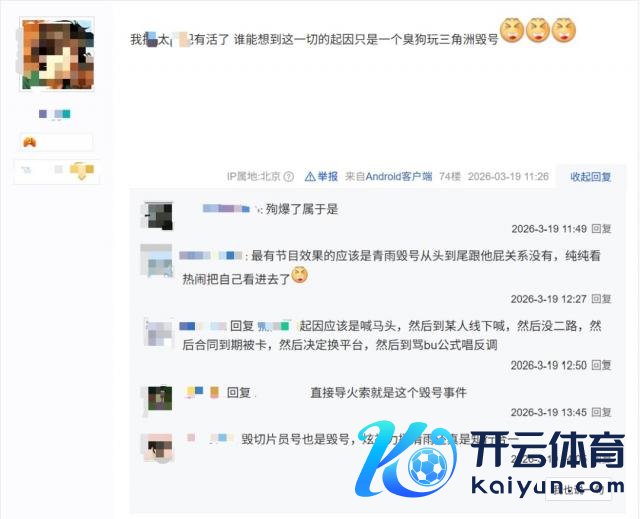Click the orange badge icon below the username
The height and width of the screenshot is (519, 640).
[30, 142]
